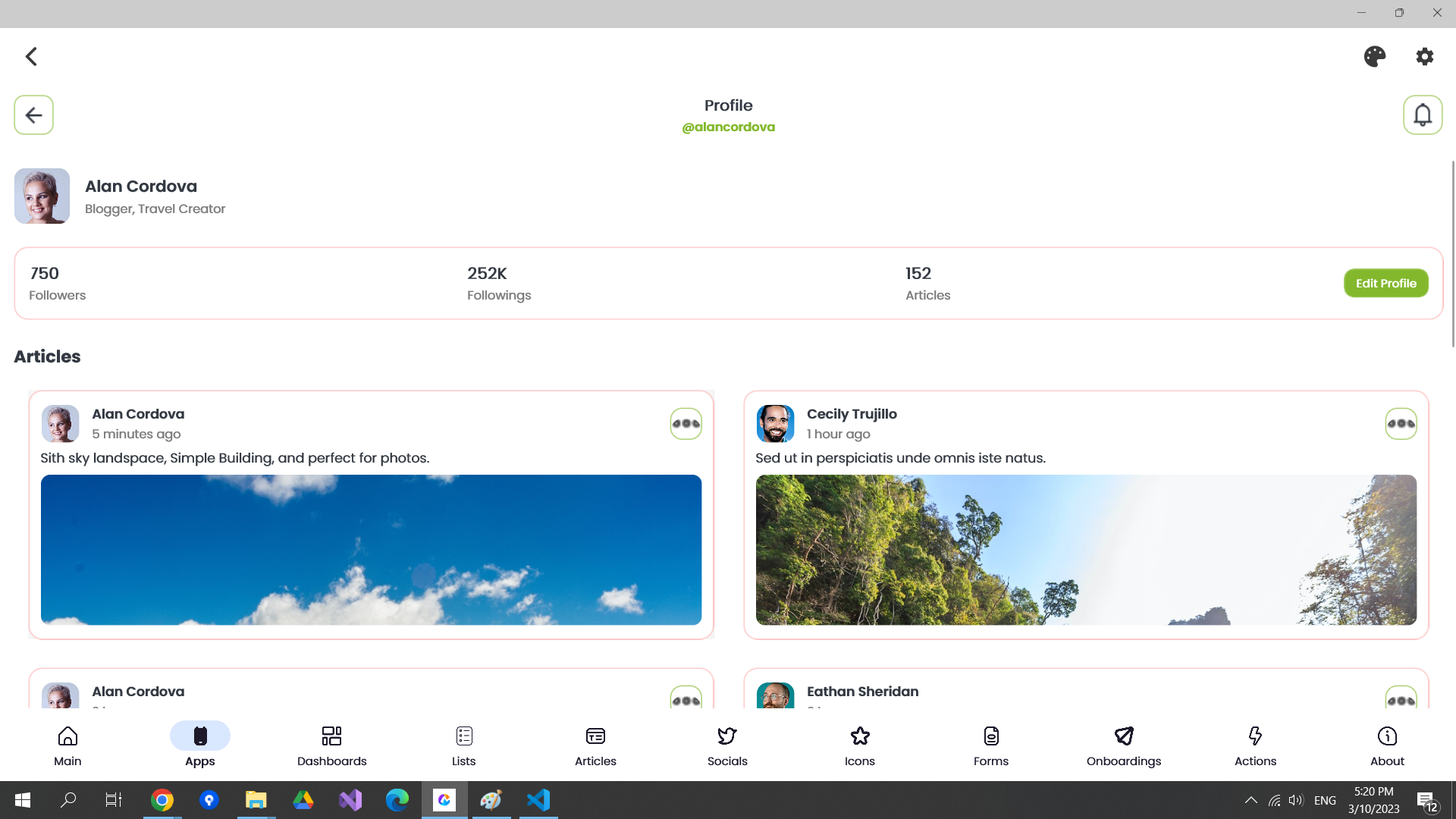This screenshot has height=819, width=1456.
Task: Open the Socials tab with bird icon
Action: [x=726, y=746]
